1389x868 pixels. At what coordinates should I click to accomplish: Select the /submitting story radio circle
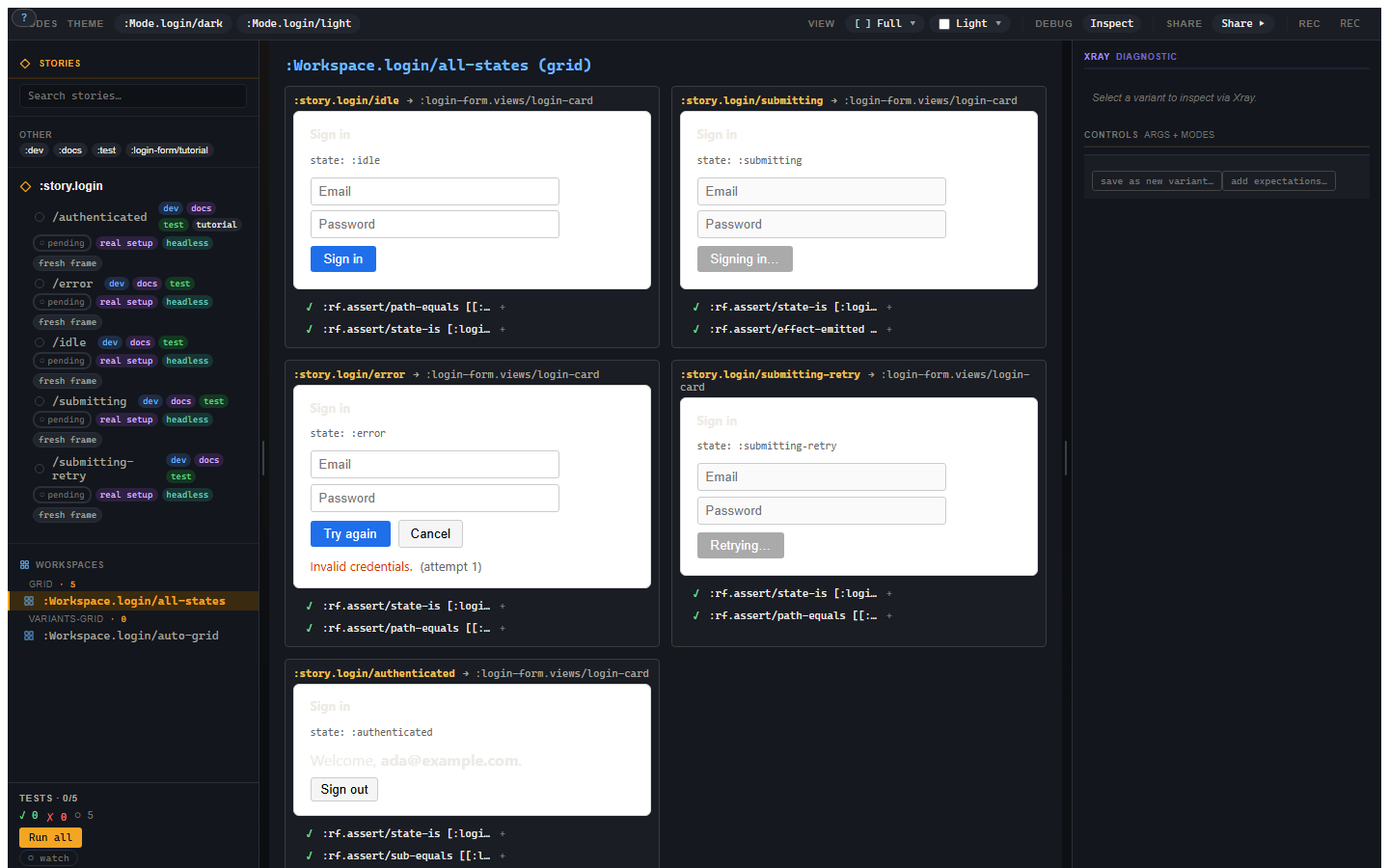coord(40,401)
